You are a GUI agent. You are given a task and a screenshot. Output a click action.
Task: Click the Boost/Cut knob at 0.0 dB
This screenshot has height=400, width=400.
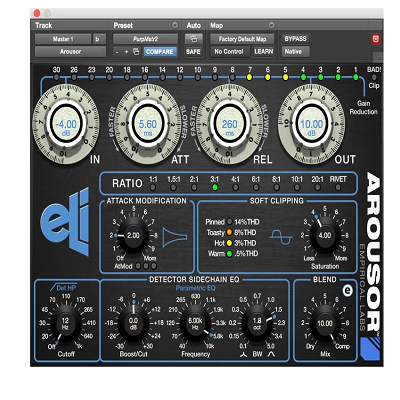pos(133,323)
